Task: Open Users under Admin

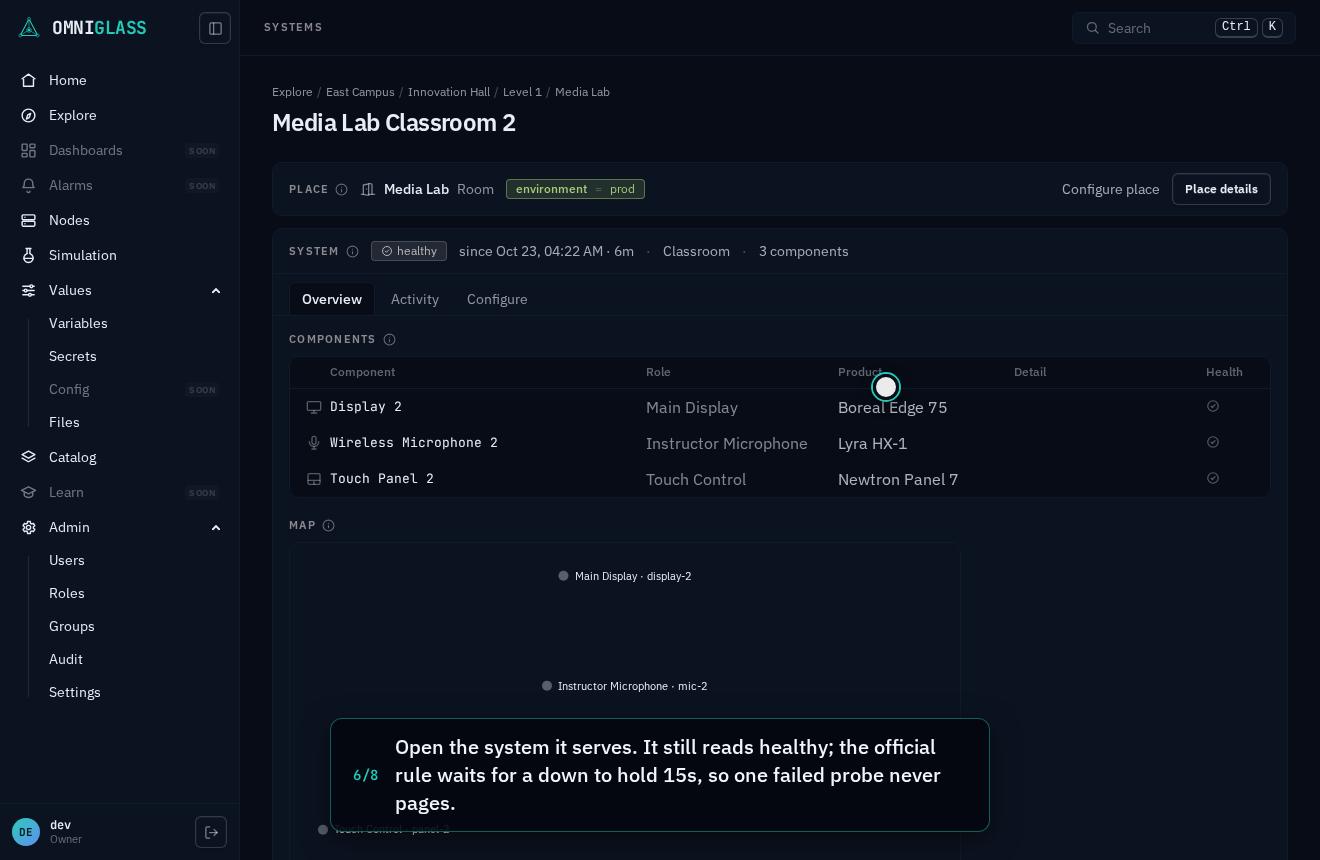Action: (x=67, y=560)
